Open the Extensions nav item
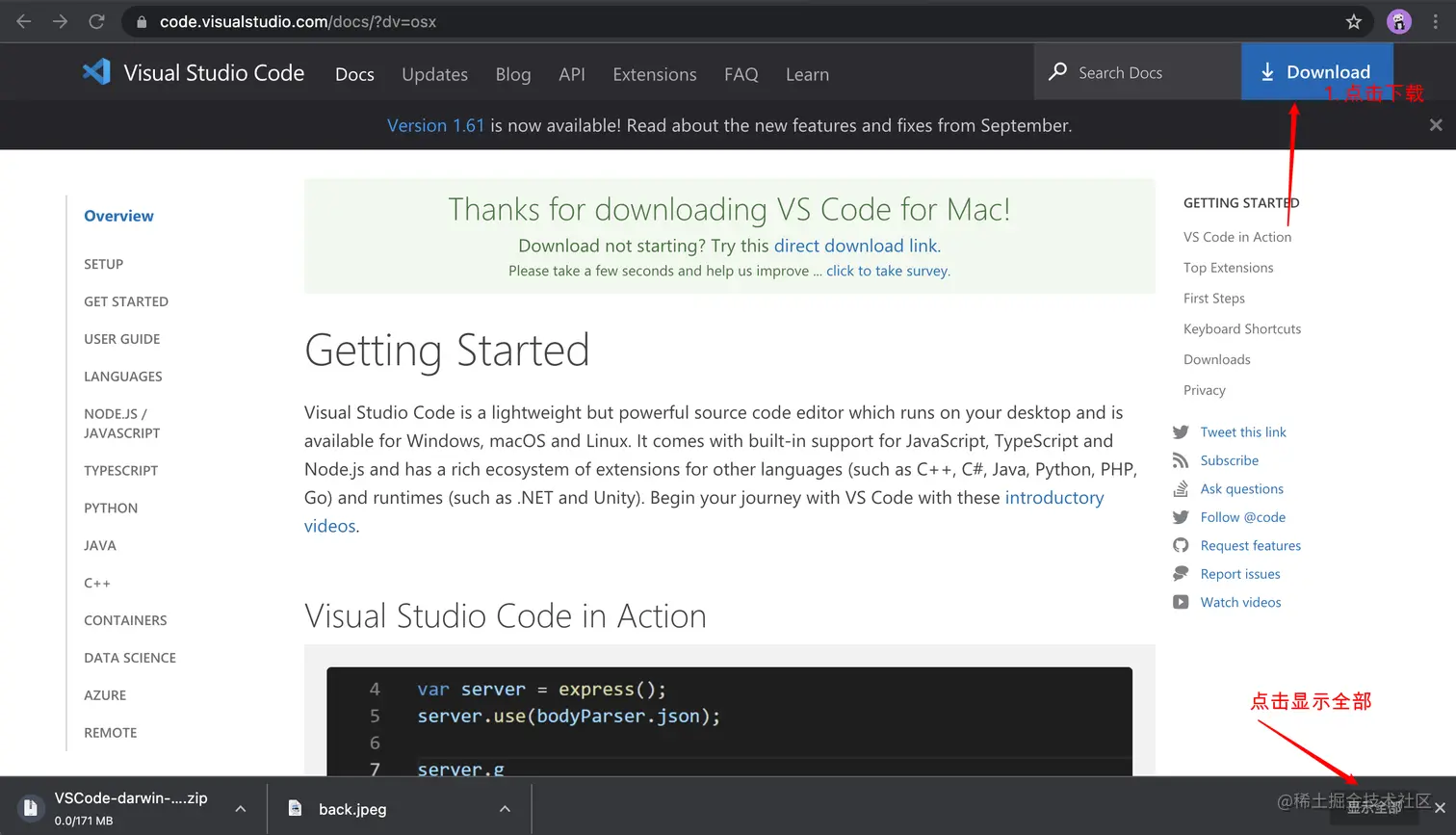The height and width of the screenshot is (835, 1456). point(655,74)
